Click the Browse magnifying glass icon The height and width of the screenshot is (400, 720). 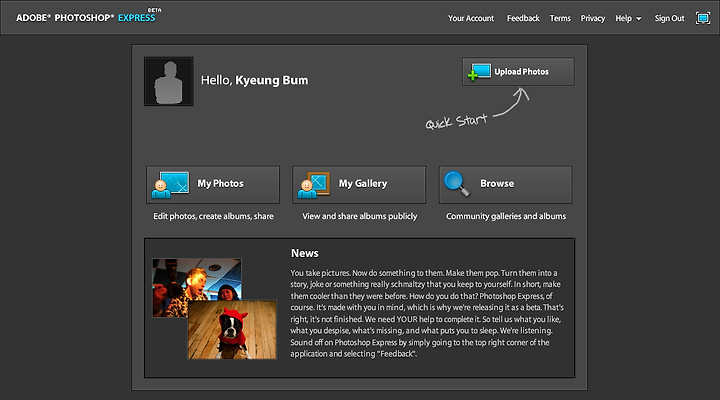point(457,184)
